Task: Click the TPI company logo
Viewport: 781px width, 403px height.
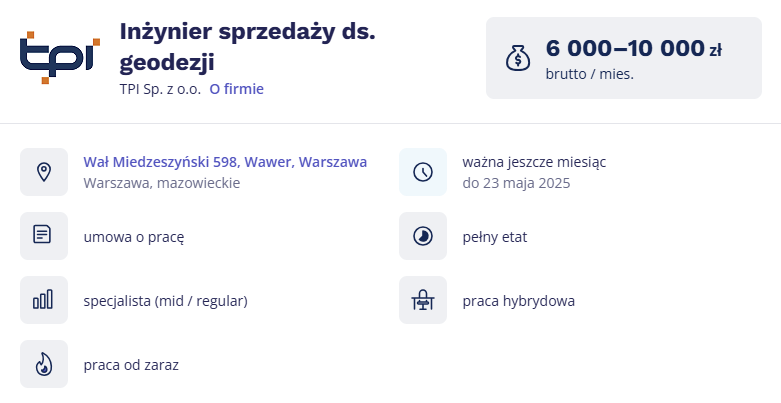Action: click(x=60, y=58)
